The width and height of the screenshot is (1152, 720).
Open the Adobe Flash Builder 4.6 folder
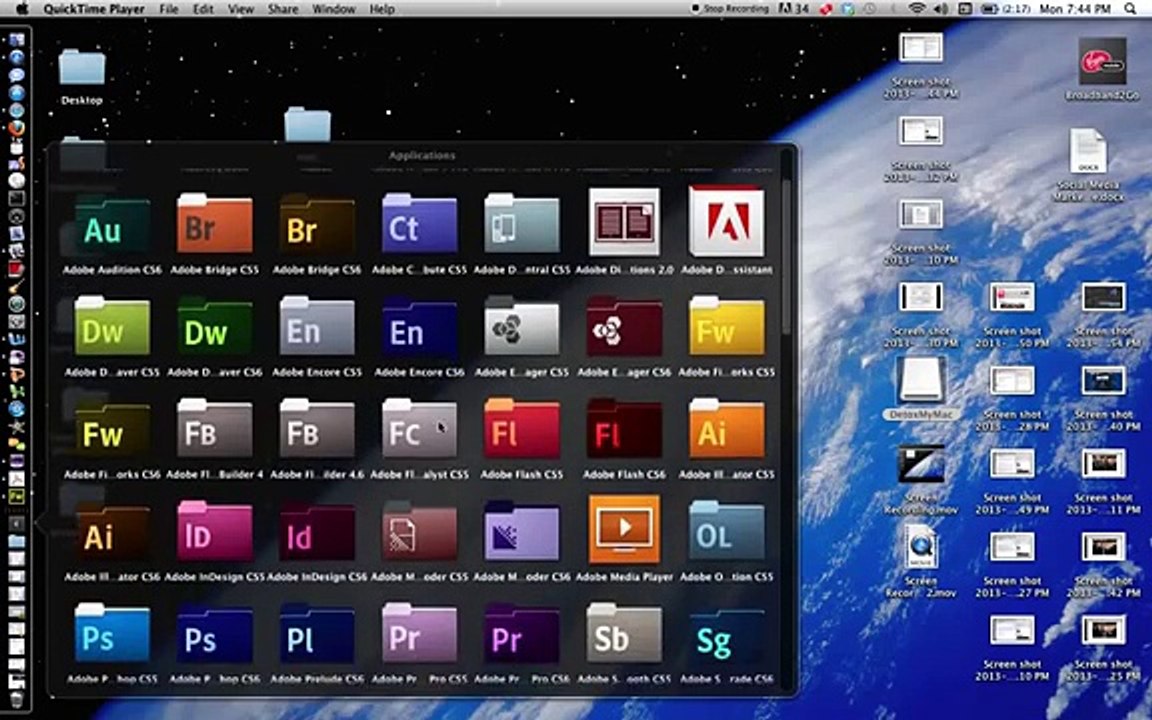[x=317, y=429]
